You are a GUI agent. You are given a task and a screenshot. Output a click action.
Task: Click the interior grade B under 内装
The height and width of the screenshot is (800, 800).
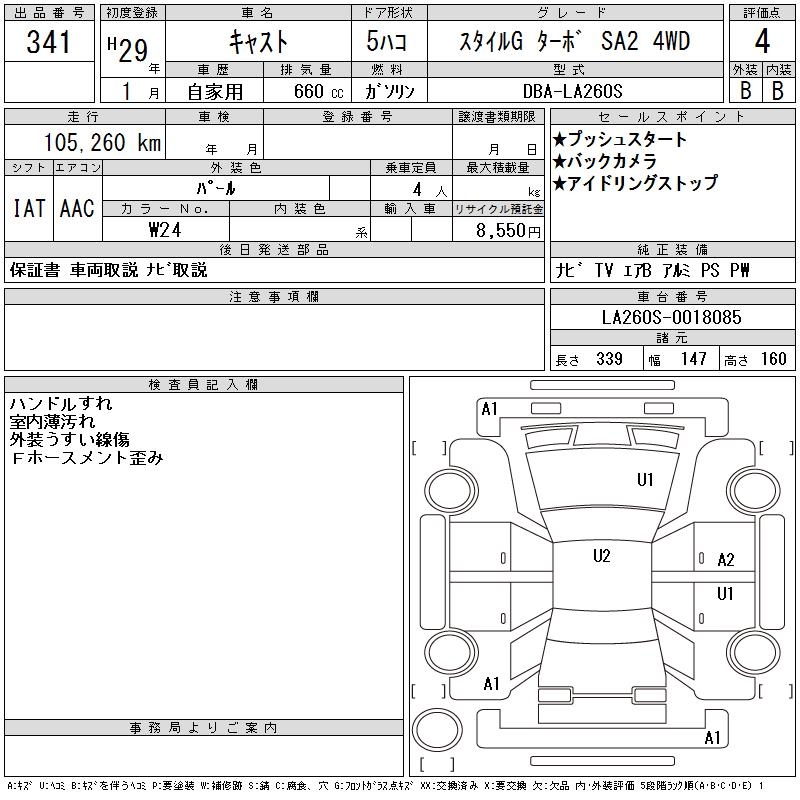pos(778,90)
